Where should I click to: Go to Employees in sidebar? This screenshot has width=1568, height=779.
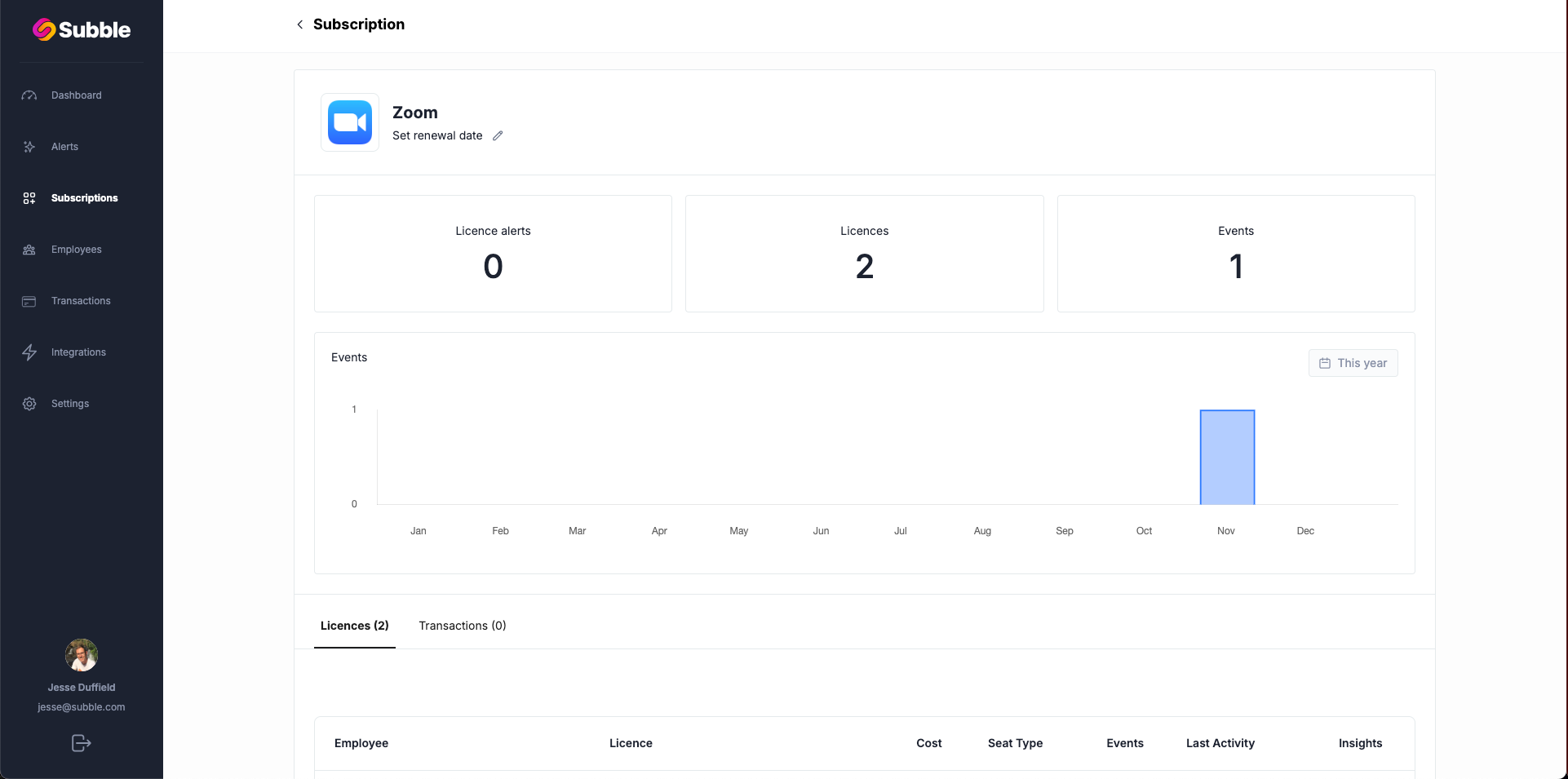(x=77, y=250)
